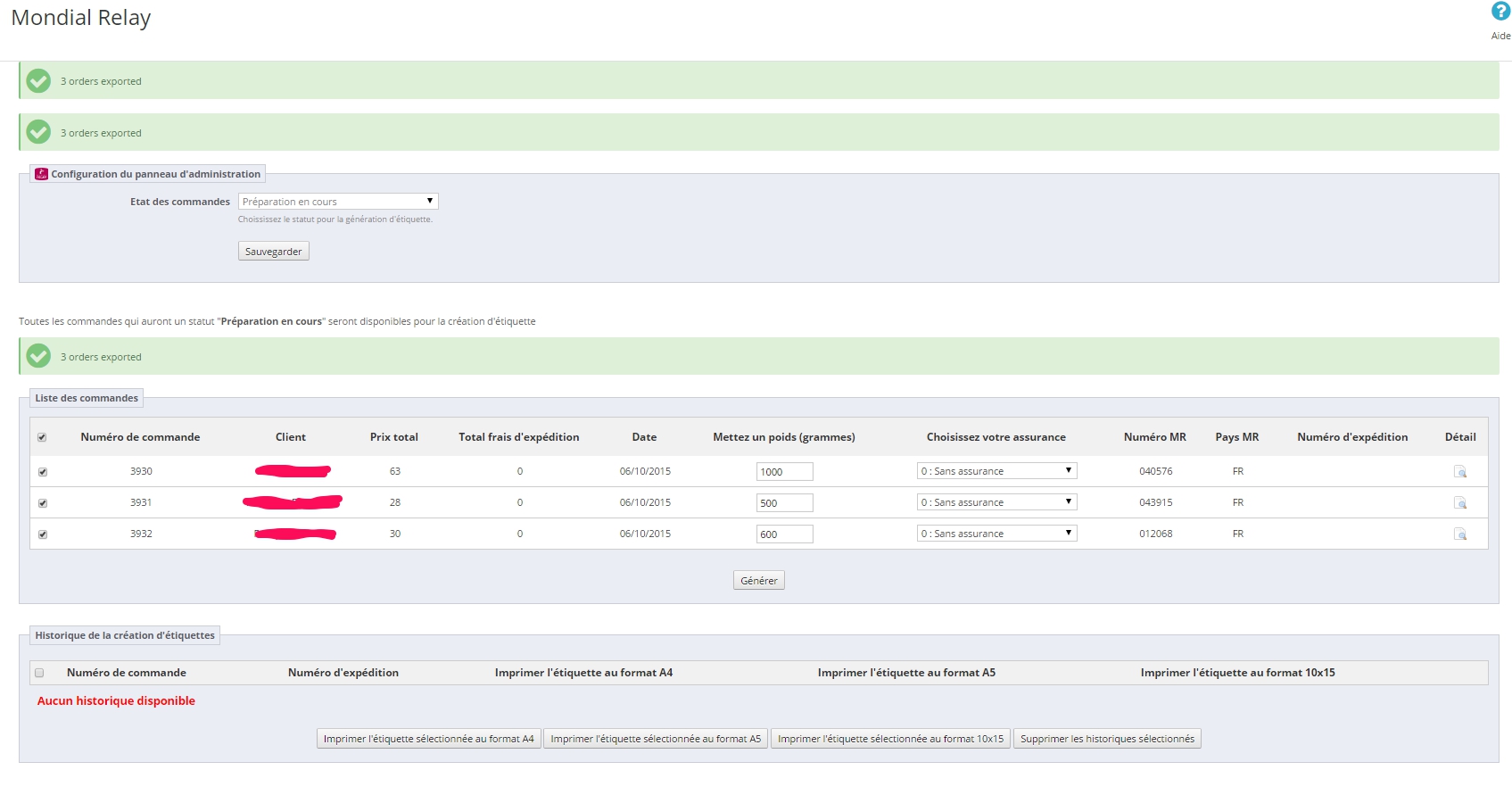This screenshot has height=795, width=1512.
Task: Open insurance dropdown for order 3931
Action: (x=996, y=502)
